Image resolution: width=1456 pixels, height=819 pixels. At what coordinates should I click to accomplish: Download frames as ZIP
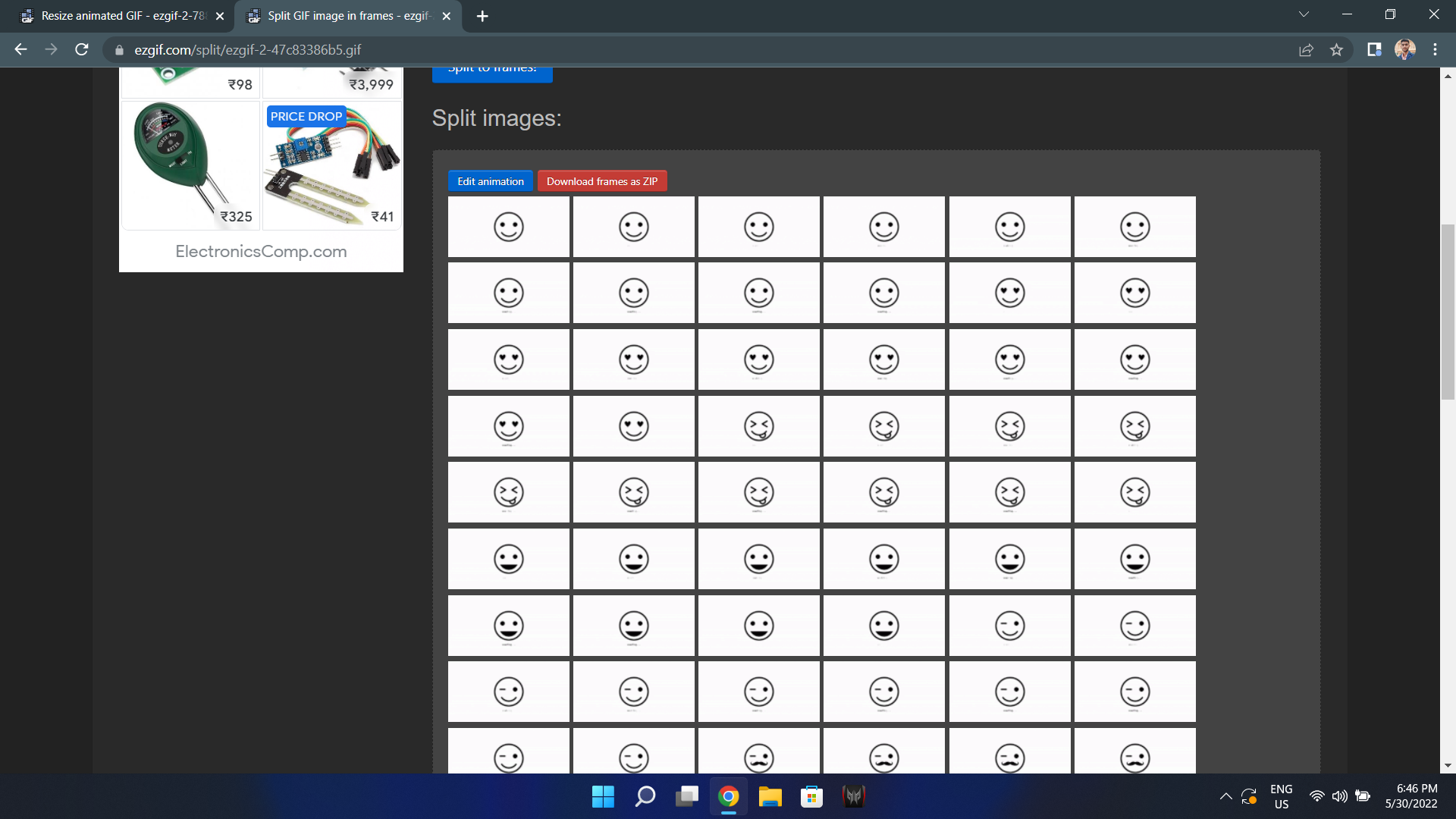click(x=602, y=180)
